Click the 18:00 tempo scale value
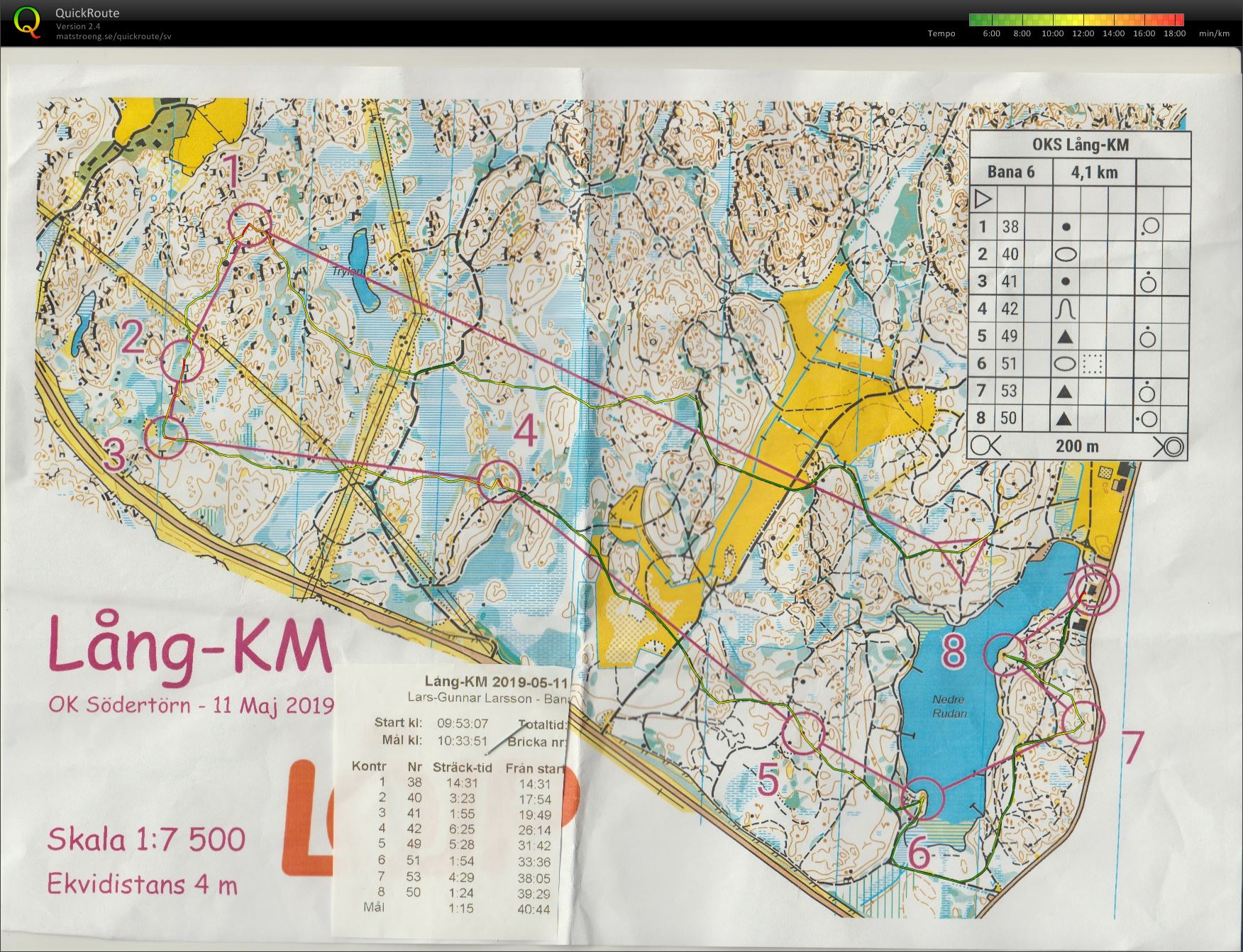 coord(1174,33)
